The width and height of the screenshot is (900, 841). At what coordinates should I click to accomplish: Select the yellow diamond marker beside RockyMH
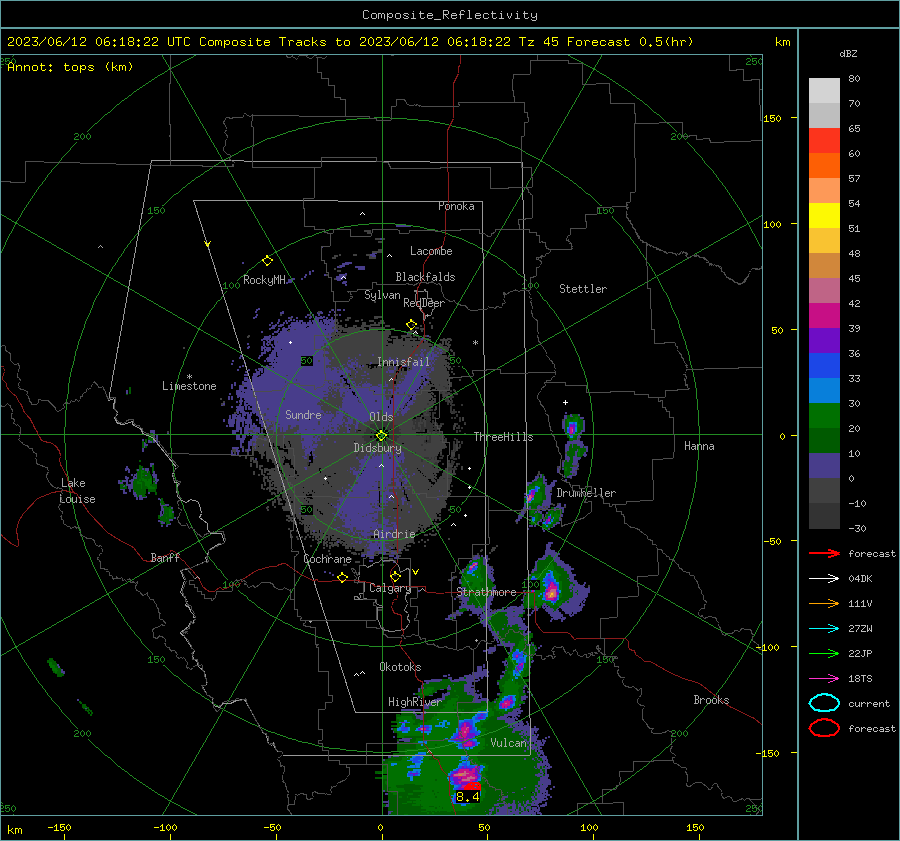click(267, 261)
